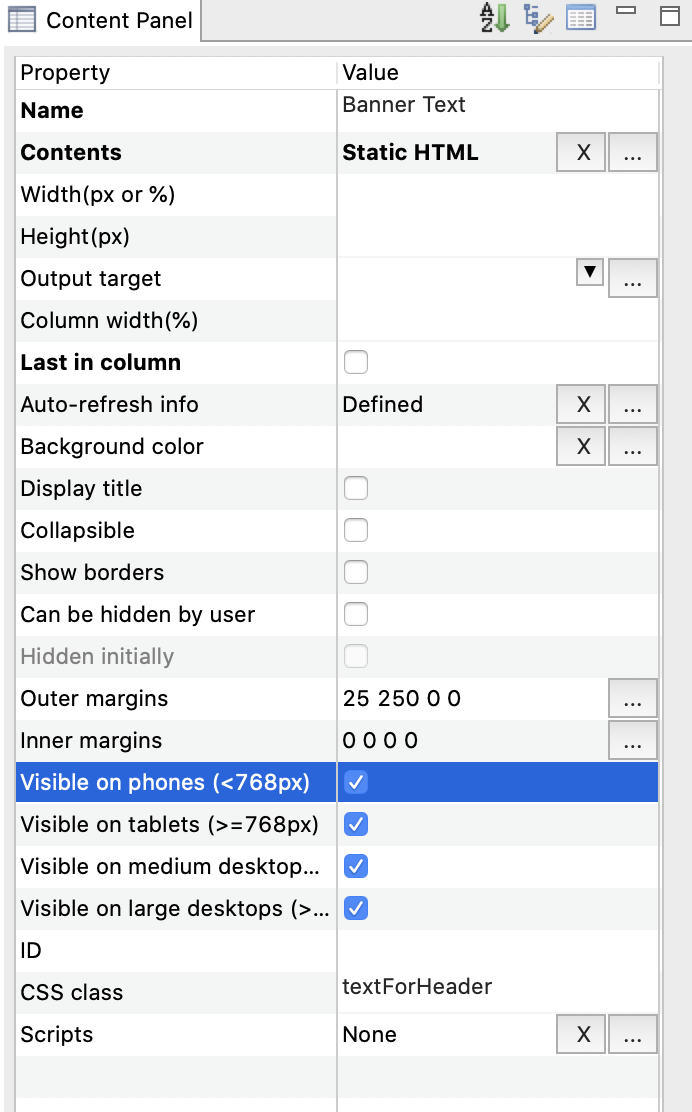The image size is (692, 1112).
Task: Uncheck Visible on medium desktops checkbox
Action: point(356,866)
